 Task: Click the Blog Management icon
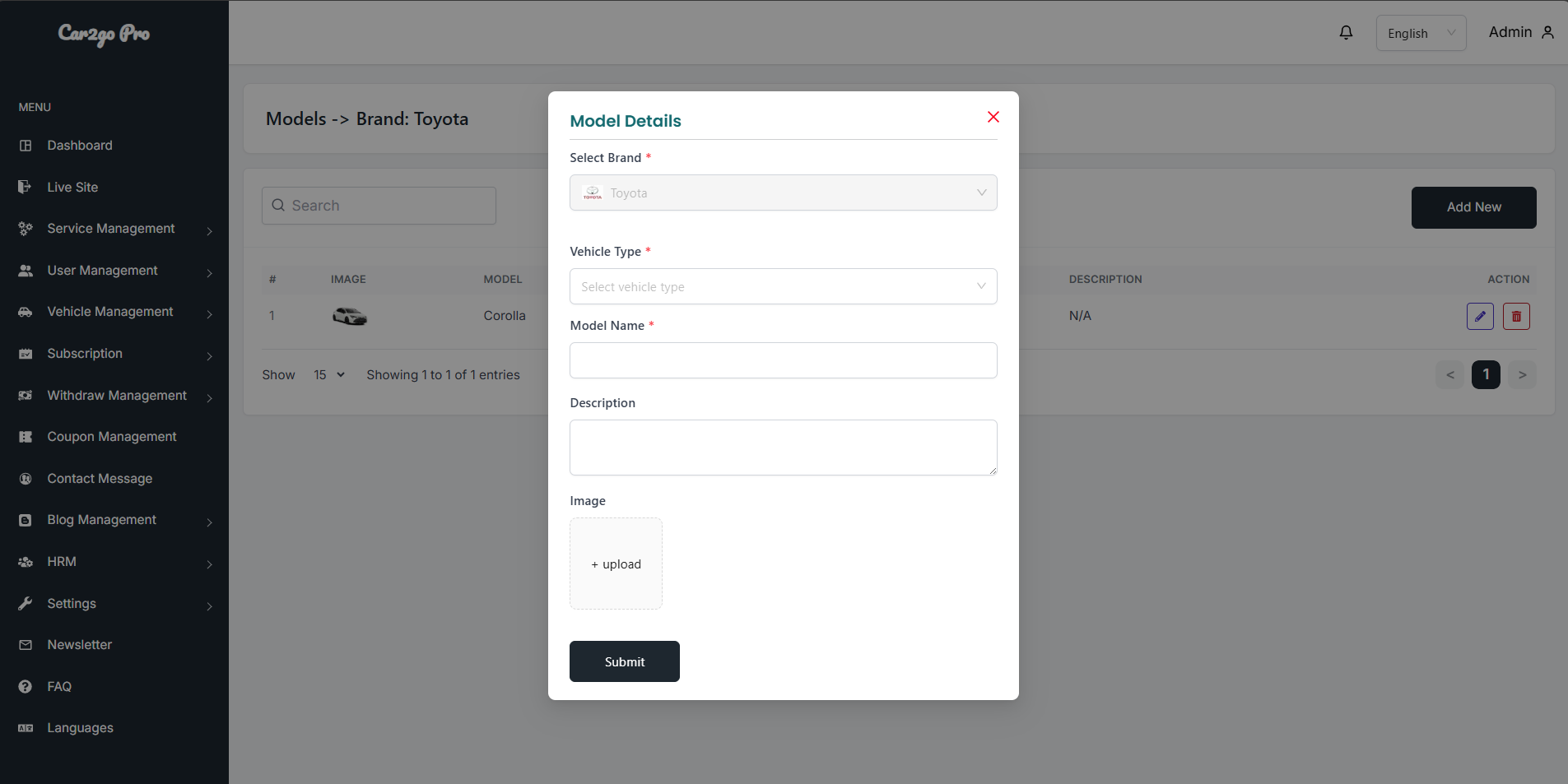26,520
